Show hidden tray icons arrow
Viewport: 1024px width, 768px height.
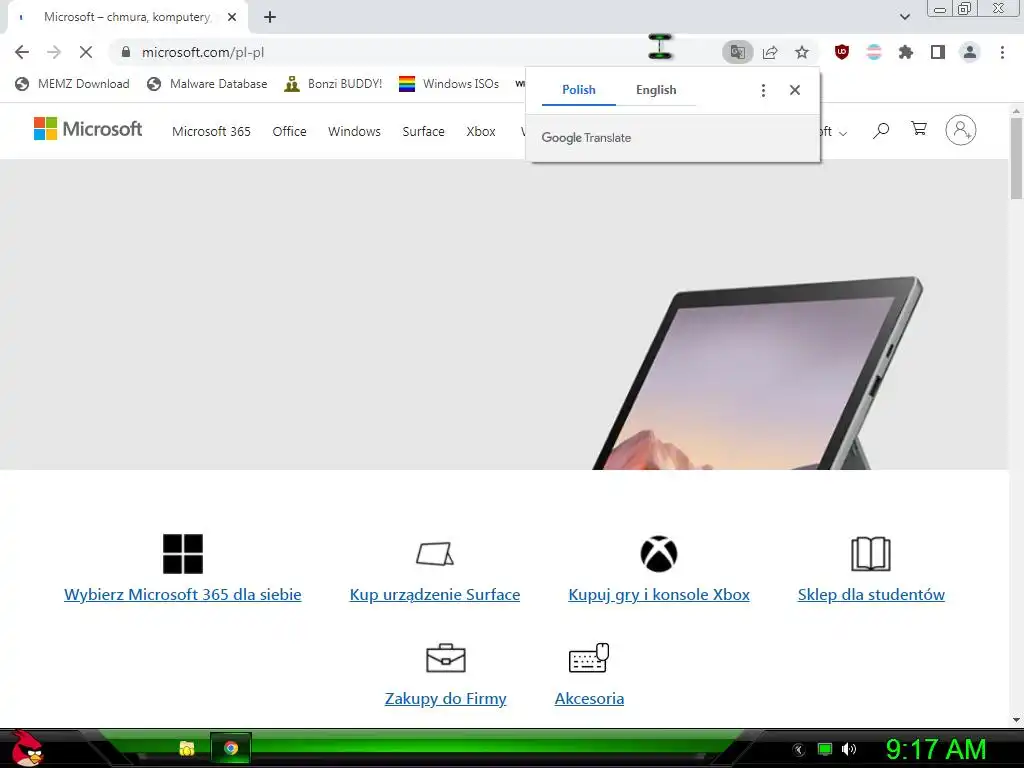pyautogui.click(x=799, y=750)
